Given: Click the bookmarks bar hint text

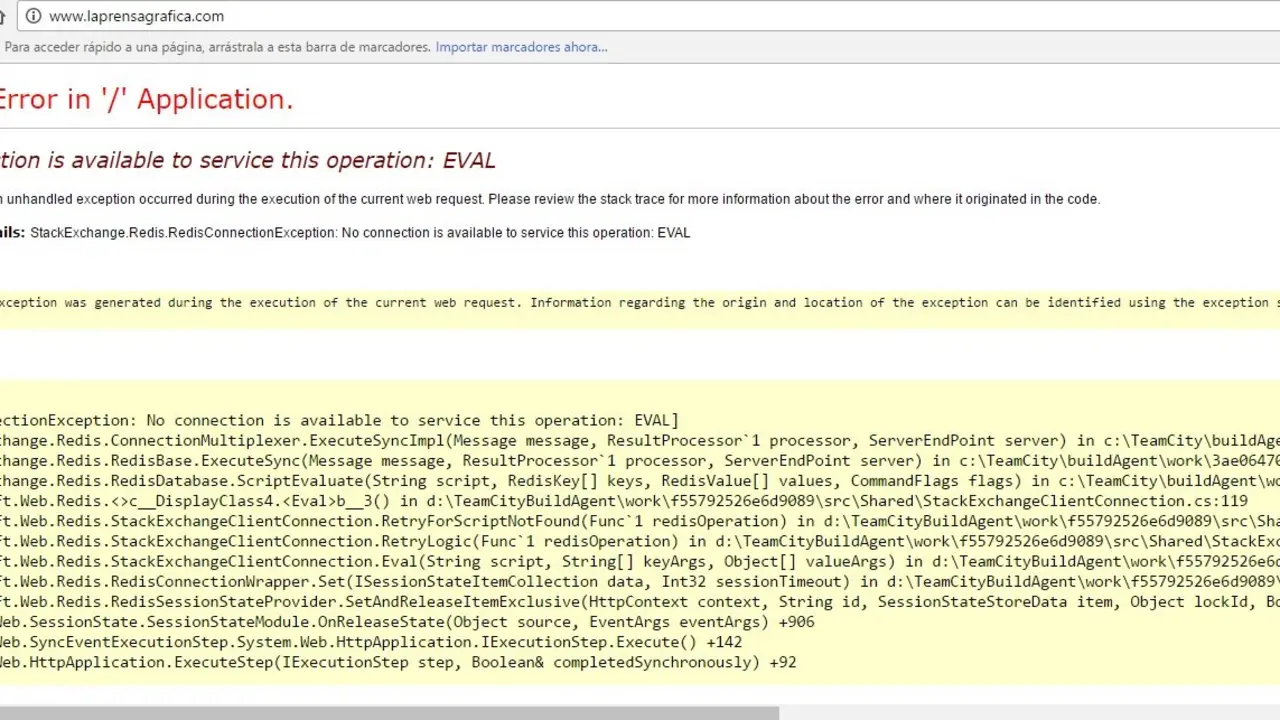Looking at the screenshot, I should point(217,47).
